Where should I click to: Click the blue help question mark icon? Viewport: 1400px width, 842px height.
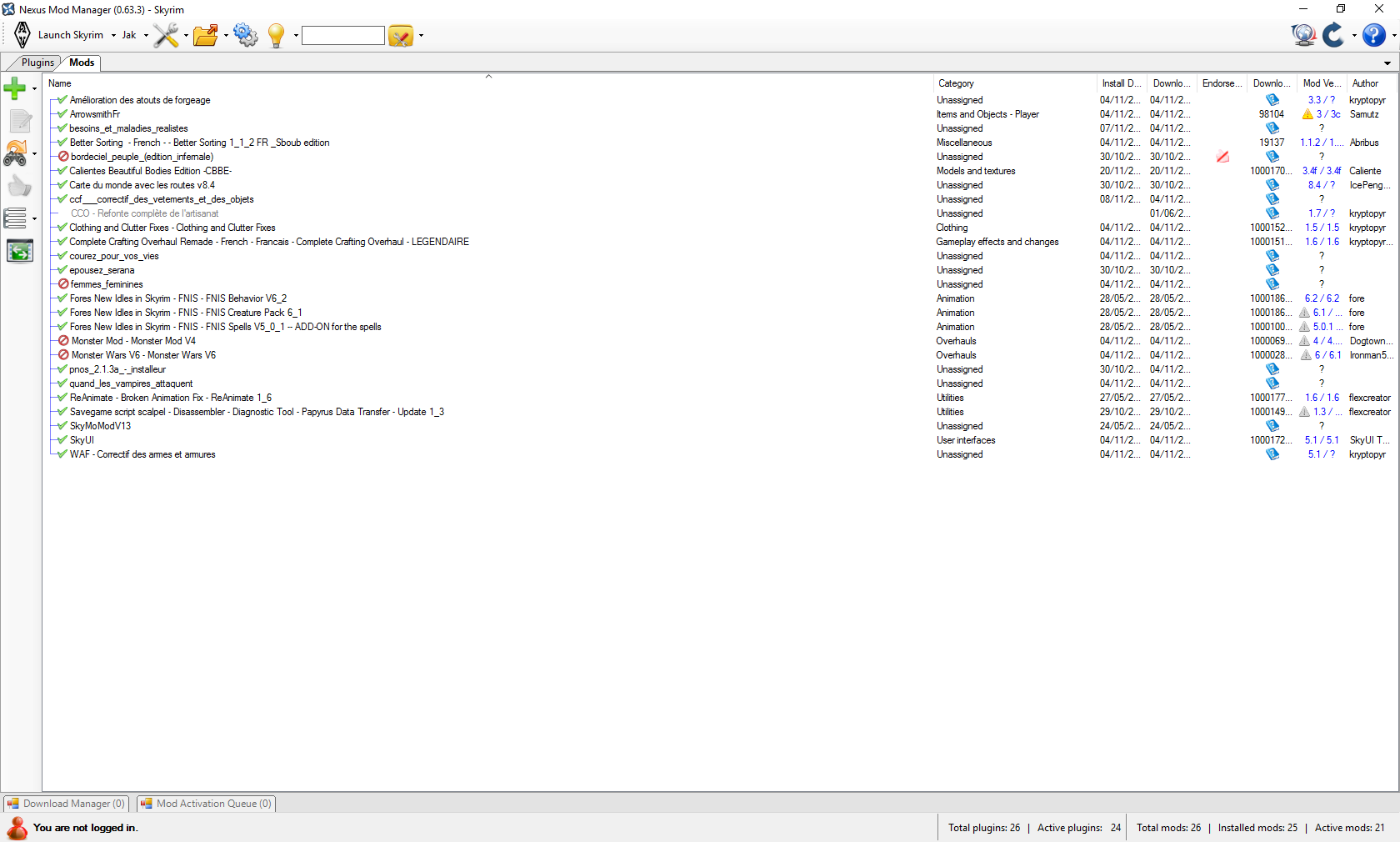click(x=1373, y=35)
